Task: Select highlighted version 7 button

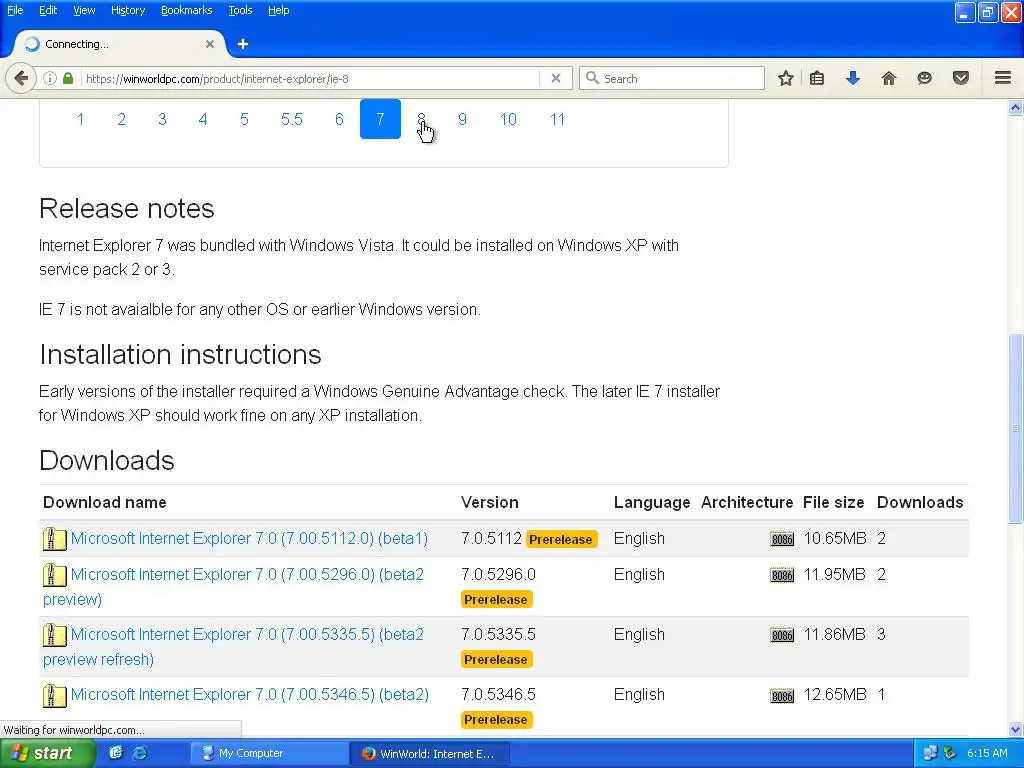Action: click(x=380, y=119)
